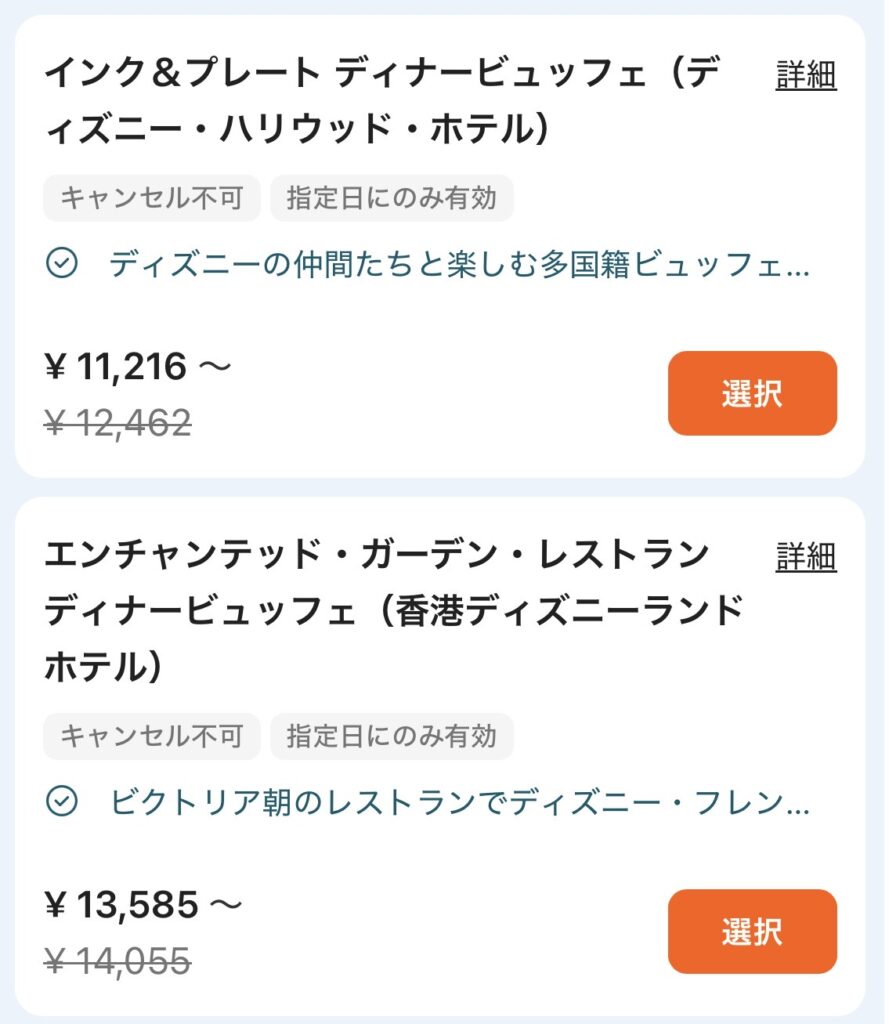Open 詳細 for インク&プレート ディナービュッフェ
The image size is (889, 1024).
806,75
